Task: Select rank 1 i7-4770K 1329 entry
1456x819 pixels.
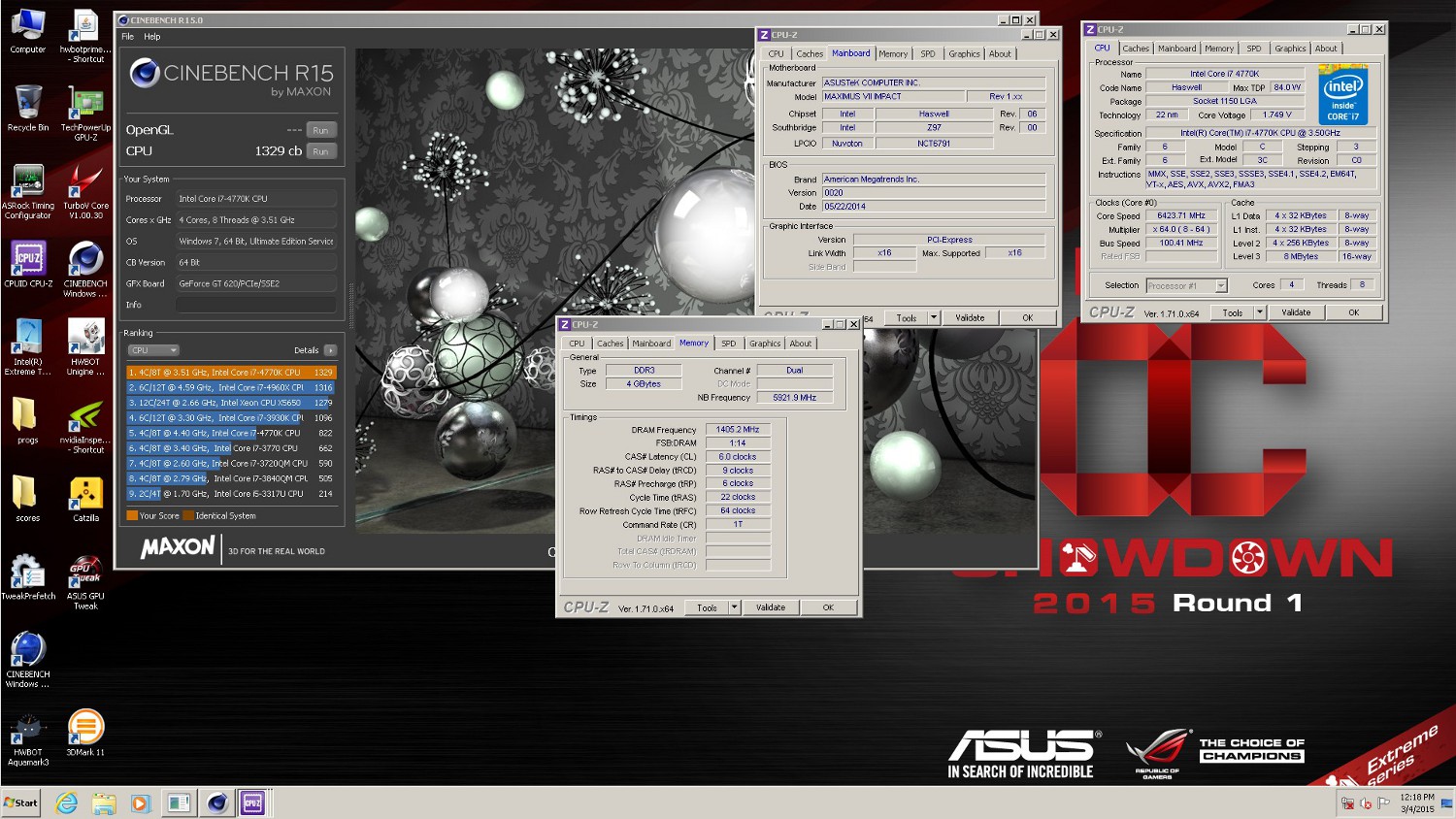Action: pyautogui.click(x=231, y=373)
